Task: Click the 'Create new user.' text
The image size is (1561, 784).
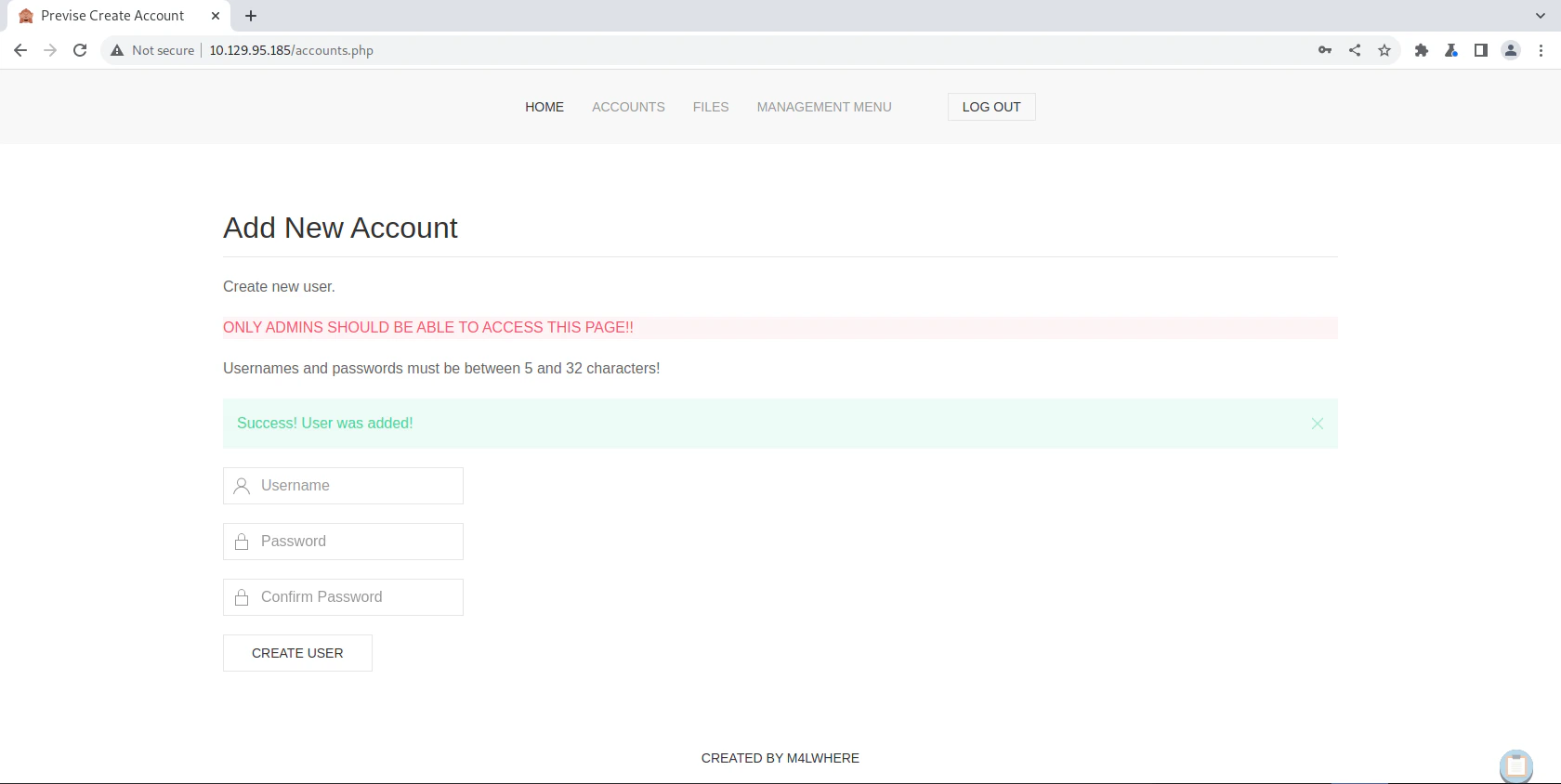Action: [279, 287]
